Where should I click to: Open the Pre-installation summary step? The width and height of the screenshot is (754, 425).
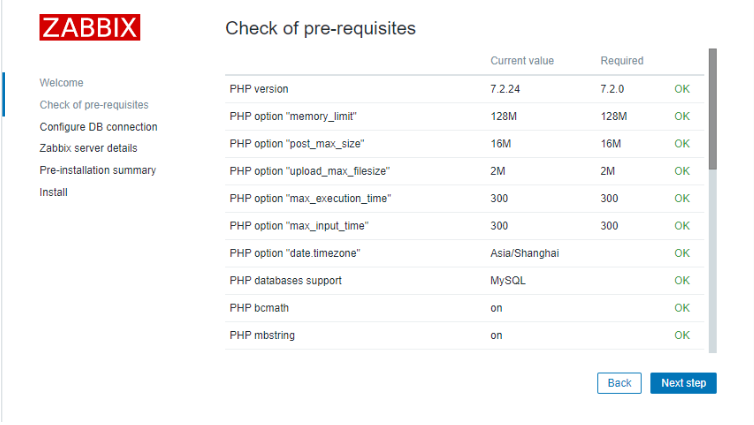click(x=98, y=170)
